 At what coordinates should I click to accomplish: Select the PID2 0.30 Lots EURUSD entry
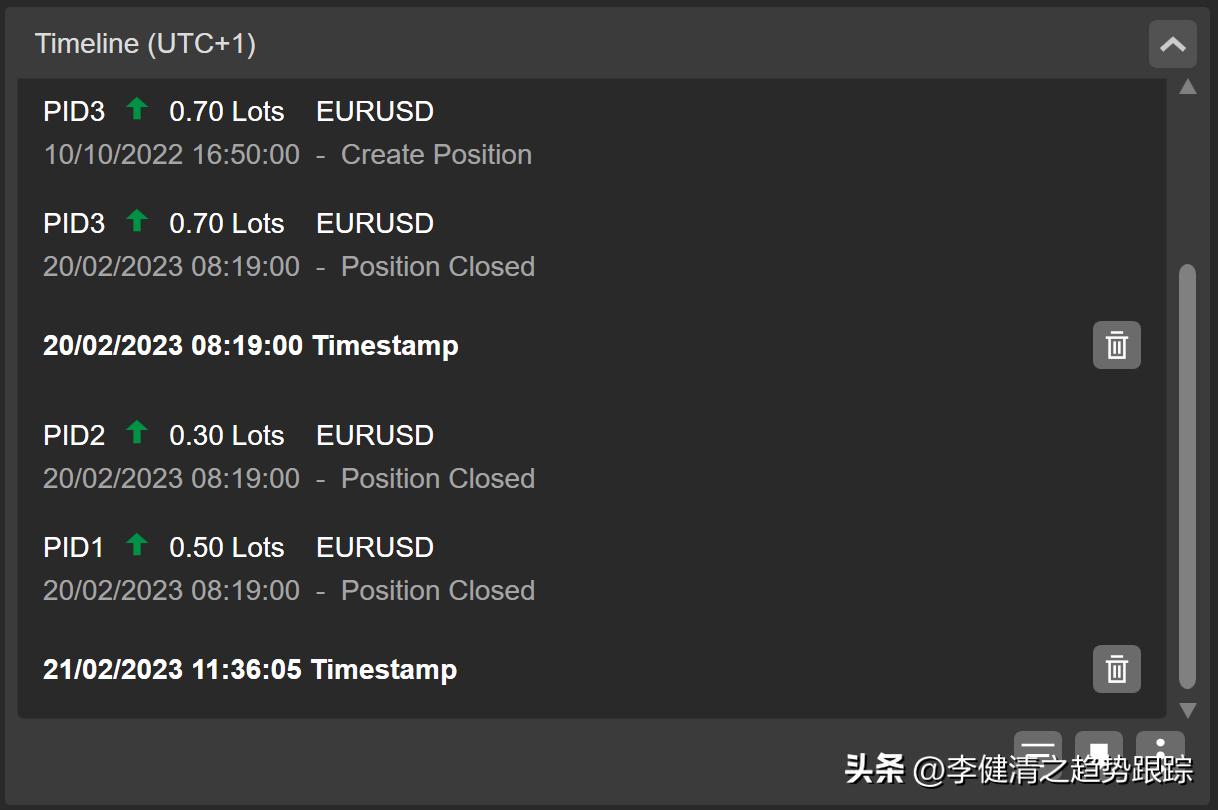(x=288, y=457)
